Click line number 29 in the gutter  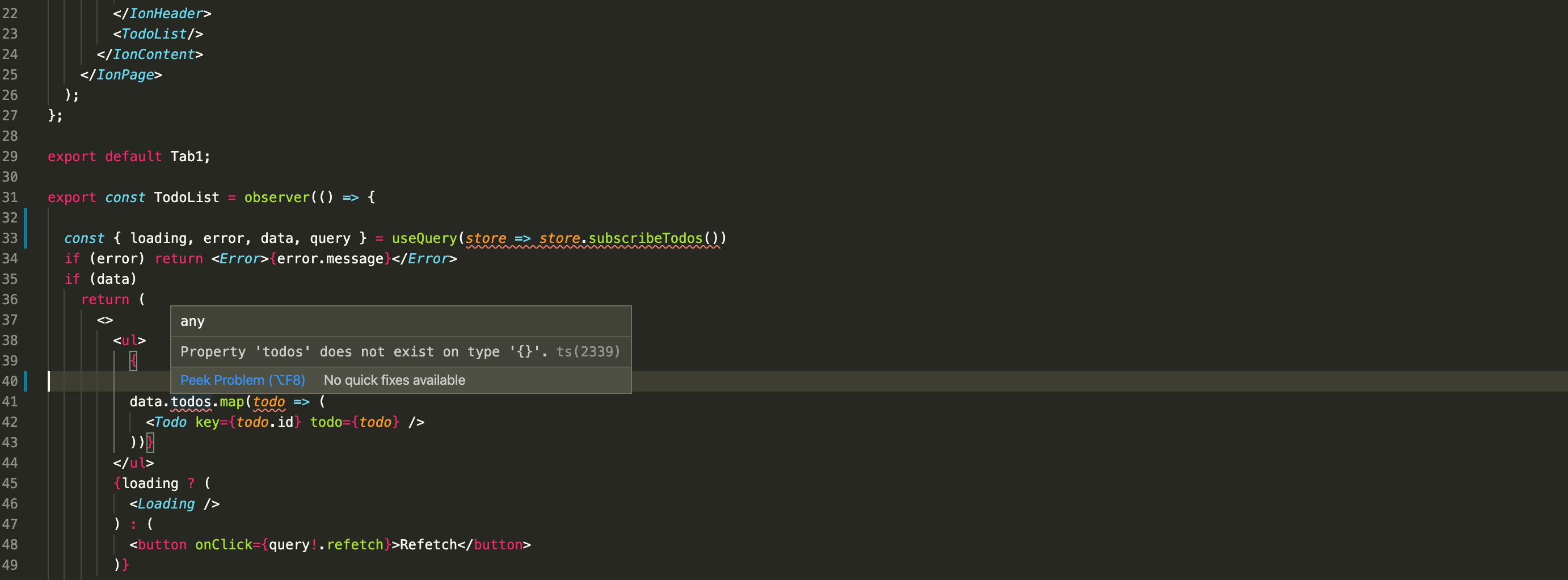(x=10, y=157)
